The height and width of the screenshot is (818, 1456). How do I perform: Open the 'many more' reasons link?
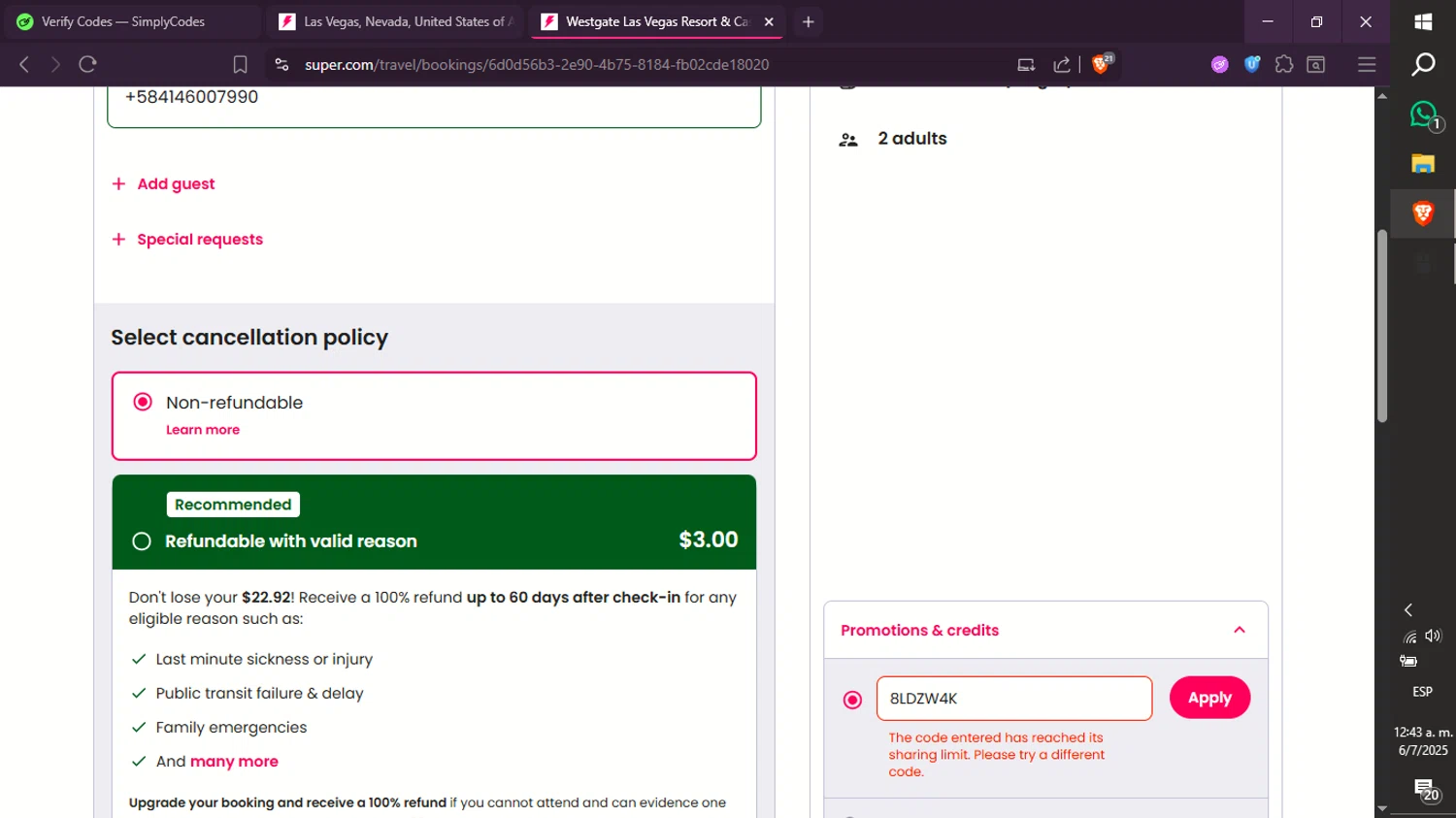(x=234, y=762)
